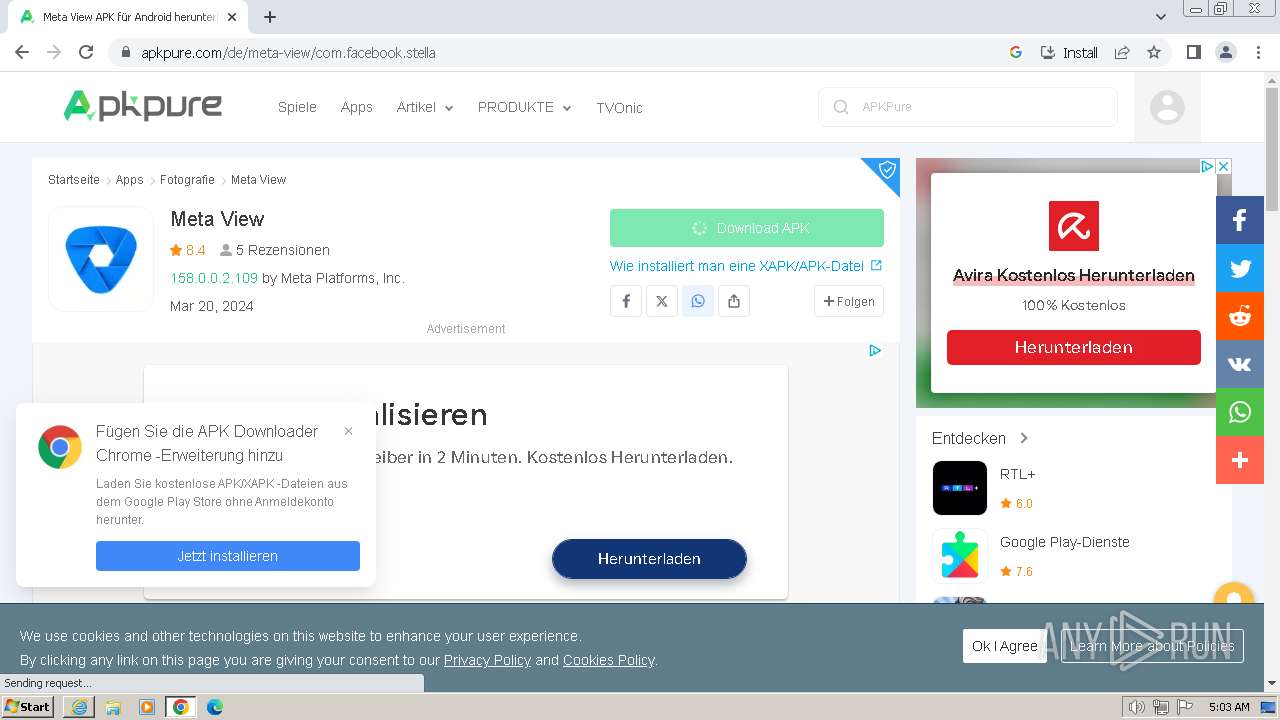Open Chrome three-dot menu

click(x=1258, y=52)
